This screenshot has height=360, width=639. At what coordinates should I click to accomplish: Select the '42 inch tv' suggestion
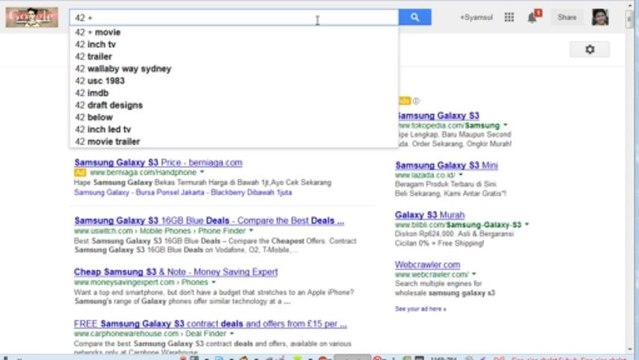tap(234, 44)
